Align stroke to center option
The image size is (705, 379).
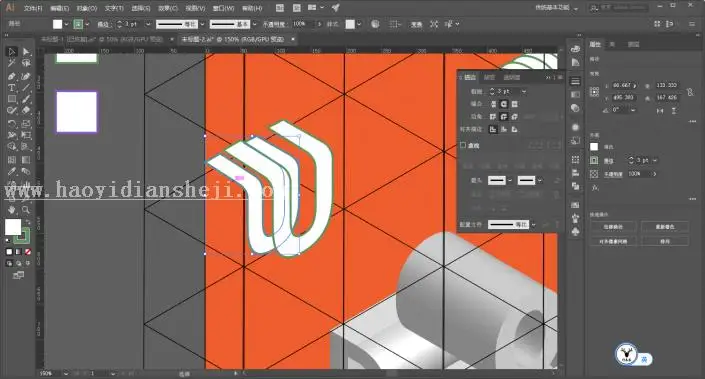[493, 129]
